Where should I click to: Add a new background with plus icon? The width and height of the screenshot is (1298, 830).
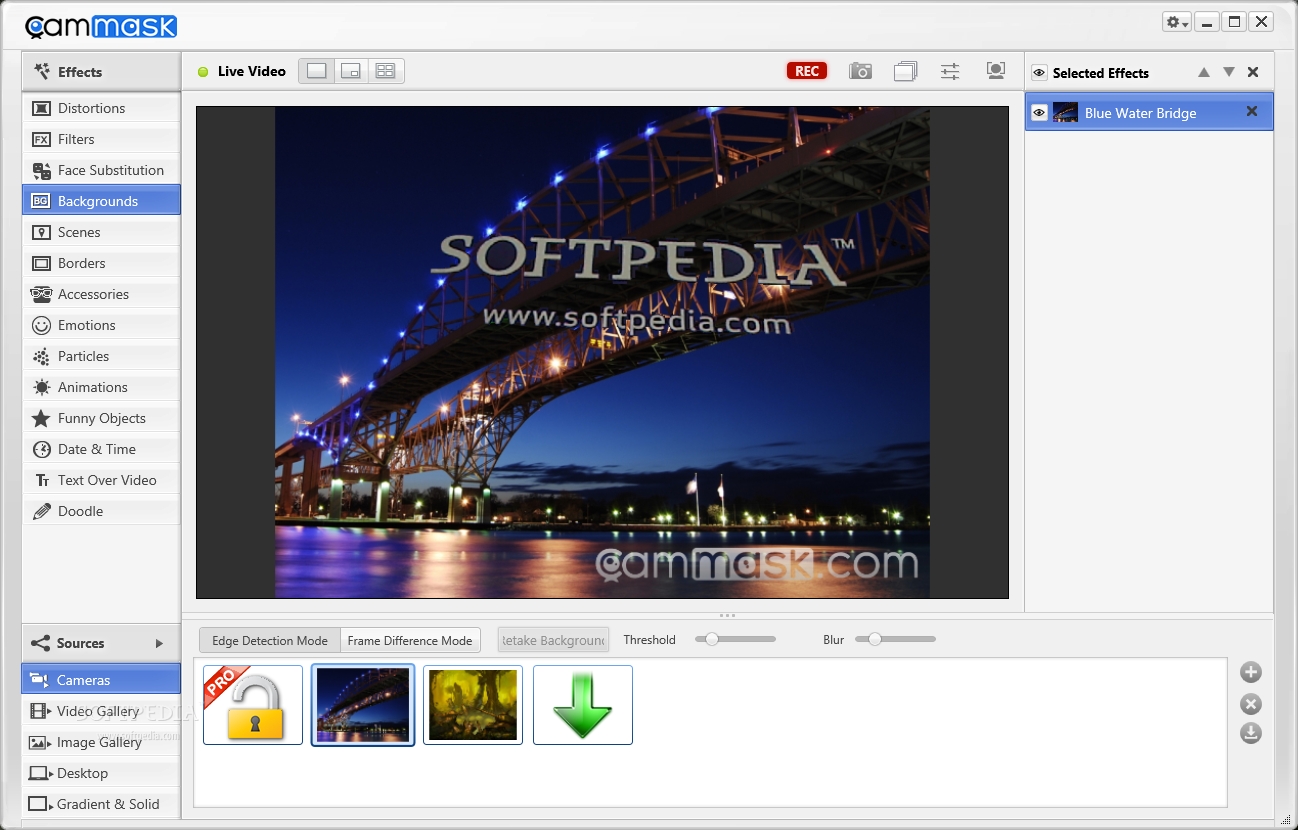pos(1251,672)
